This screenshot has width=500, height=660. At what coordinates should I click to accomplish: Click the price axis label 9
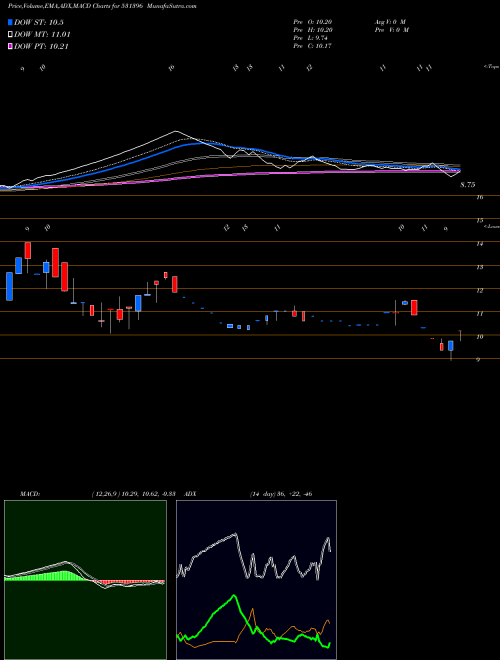479,360
